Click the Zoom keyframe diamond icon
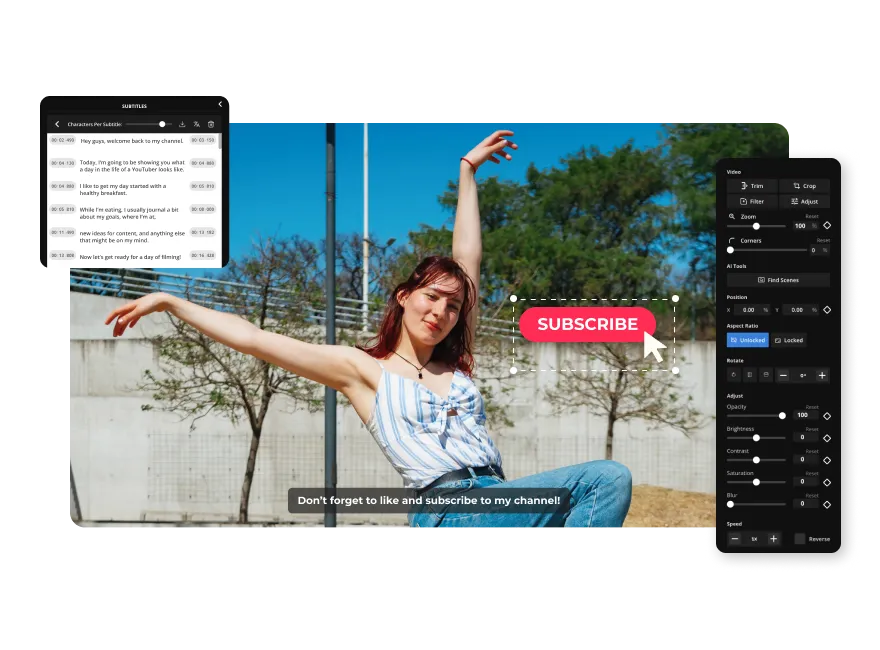 827,226
